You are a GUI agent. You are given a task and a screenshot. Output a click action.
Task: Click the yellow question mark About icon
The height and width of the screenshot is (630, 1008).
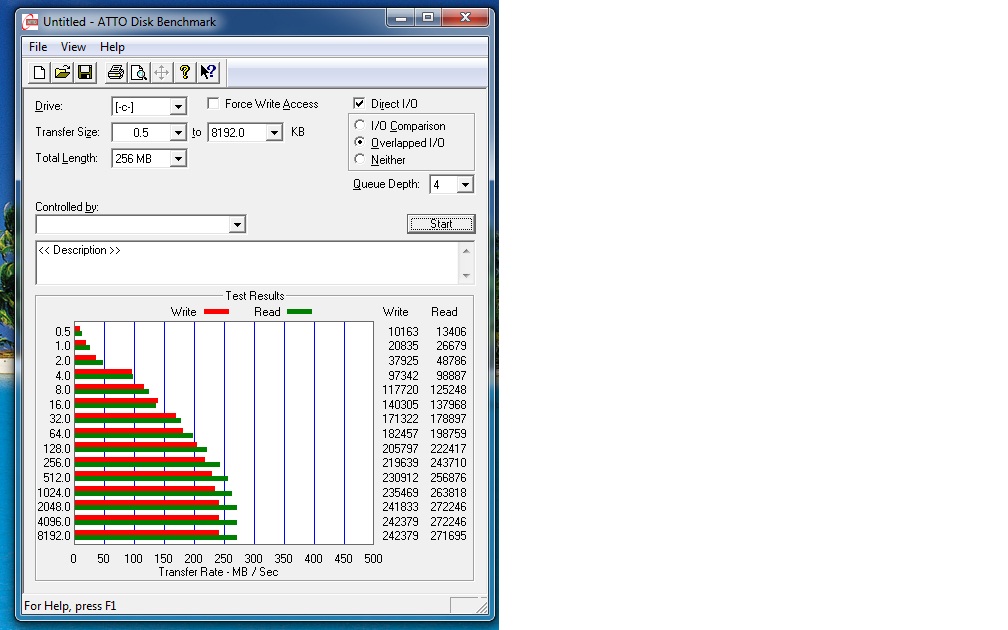coord(184,72)
